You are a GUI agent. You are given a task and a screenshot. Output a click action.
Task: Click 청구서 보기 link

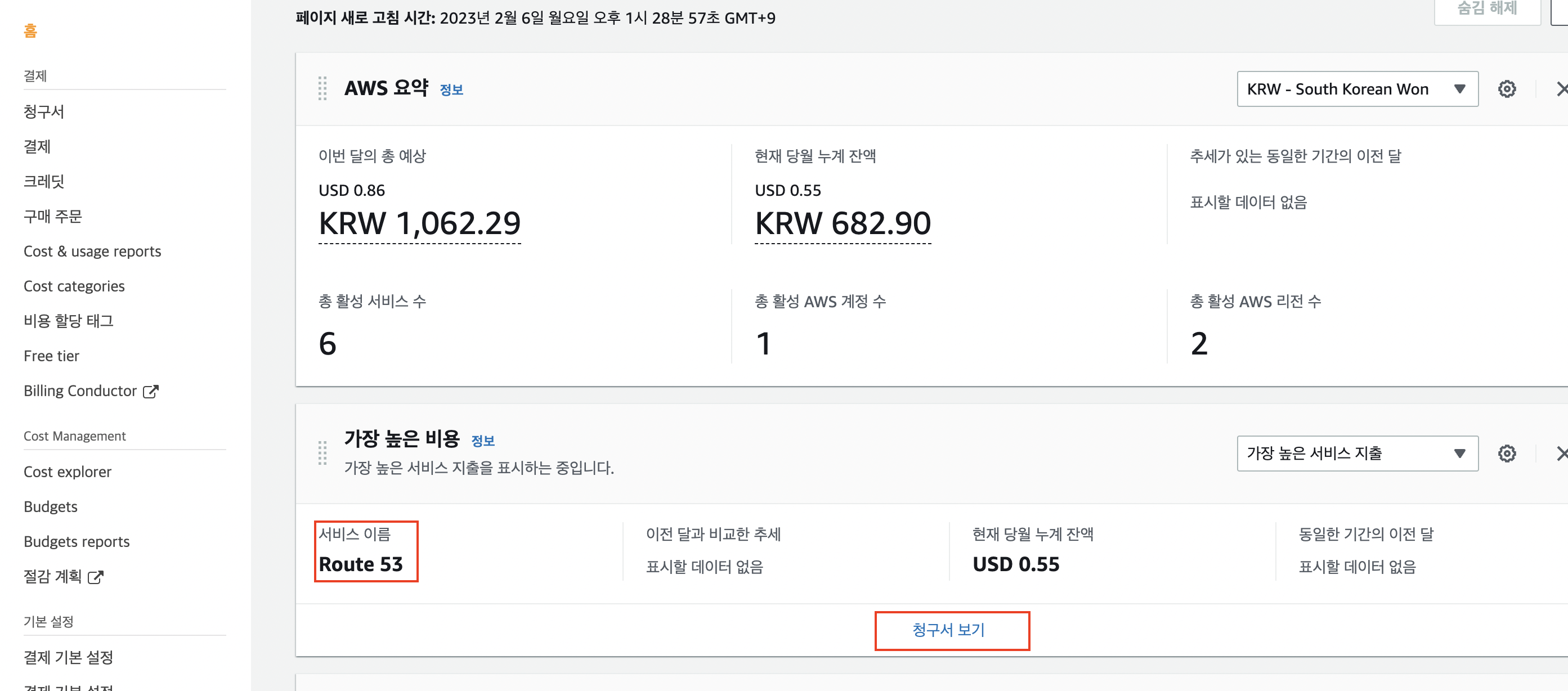click(948, 630)
